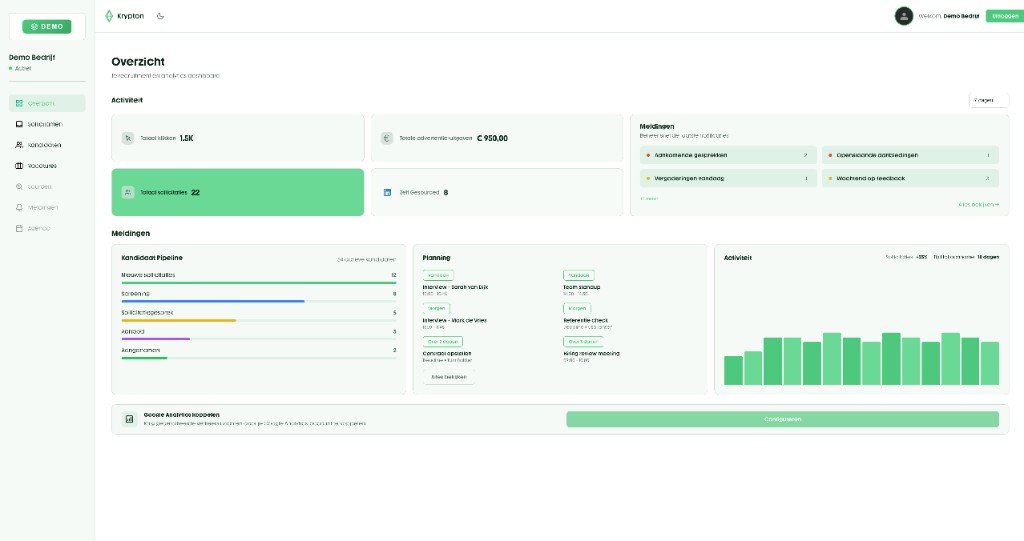Go to the Kandidaten label in the sidebar
1024x541 pixels.
pos(44,145)
